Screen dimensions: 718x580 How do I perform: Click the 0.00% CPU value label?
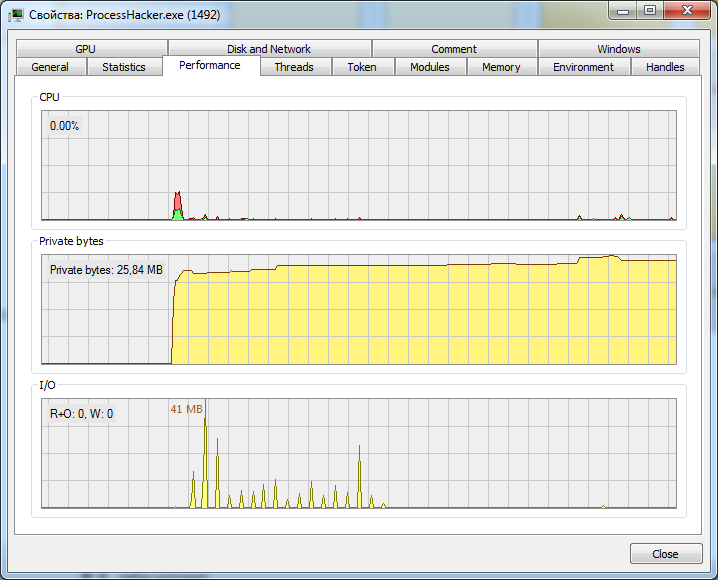click(x=65, y=126)
